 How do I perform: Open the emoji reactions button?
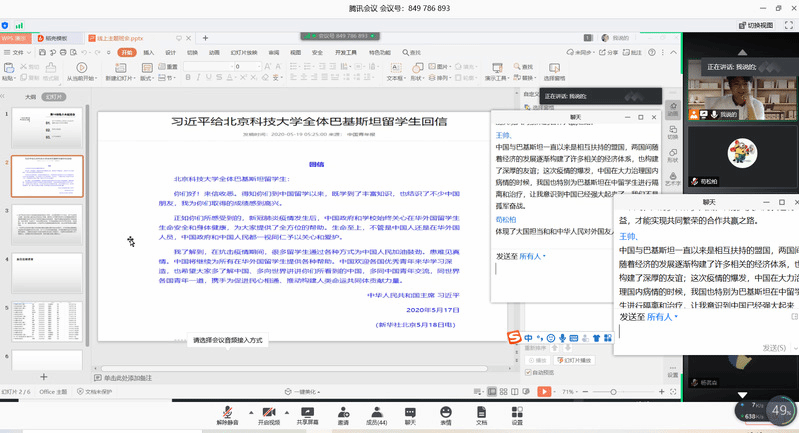(446, 416)
